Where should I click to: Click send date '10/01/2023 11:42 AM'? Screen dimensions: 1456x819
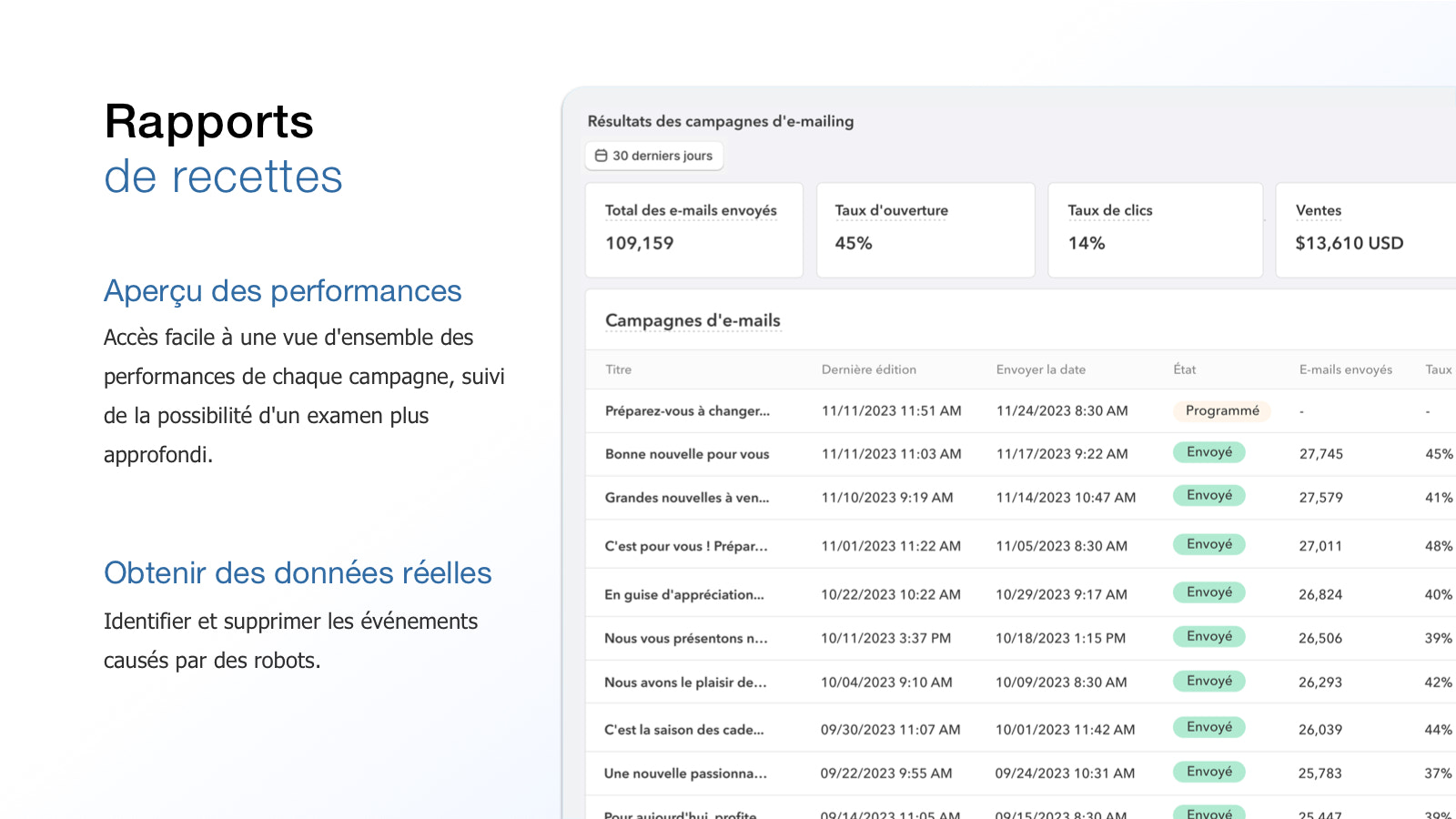pyautogui.click(x=1065, y=730)
